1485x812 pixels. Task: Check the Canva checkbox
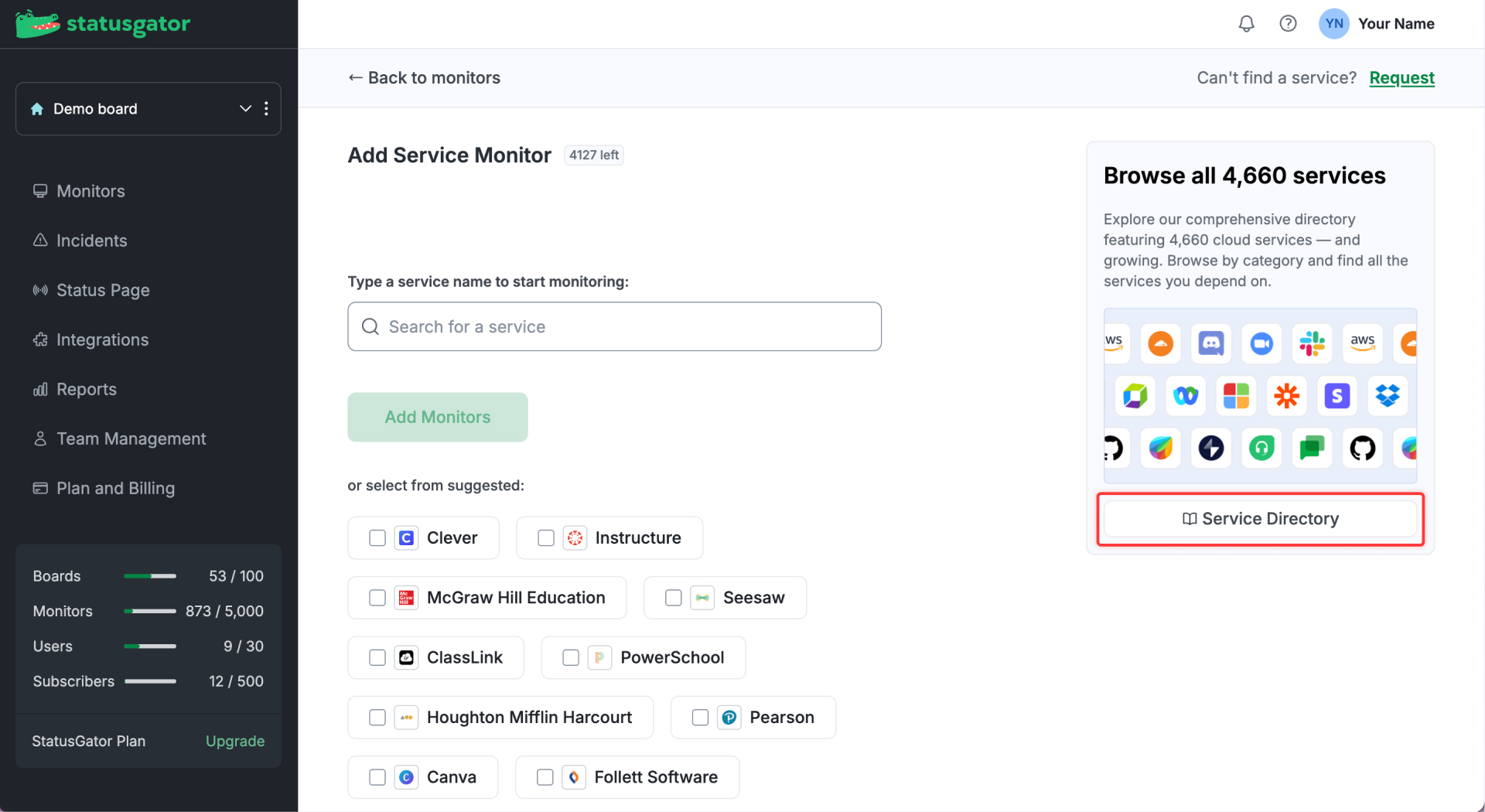pyautogui.click(x=377, y=777)
